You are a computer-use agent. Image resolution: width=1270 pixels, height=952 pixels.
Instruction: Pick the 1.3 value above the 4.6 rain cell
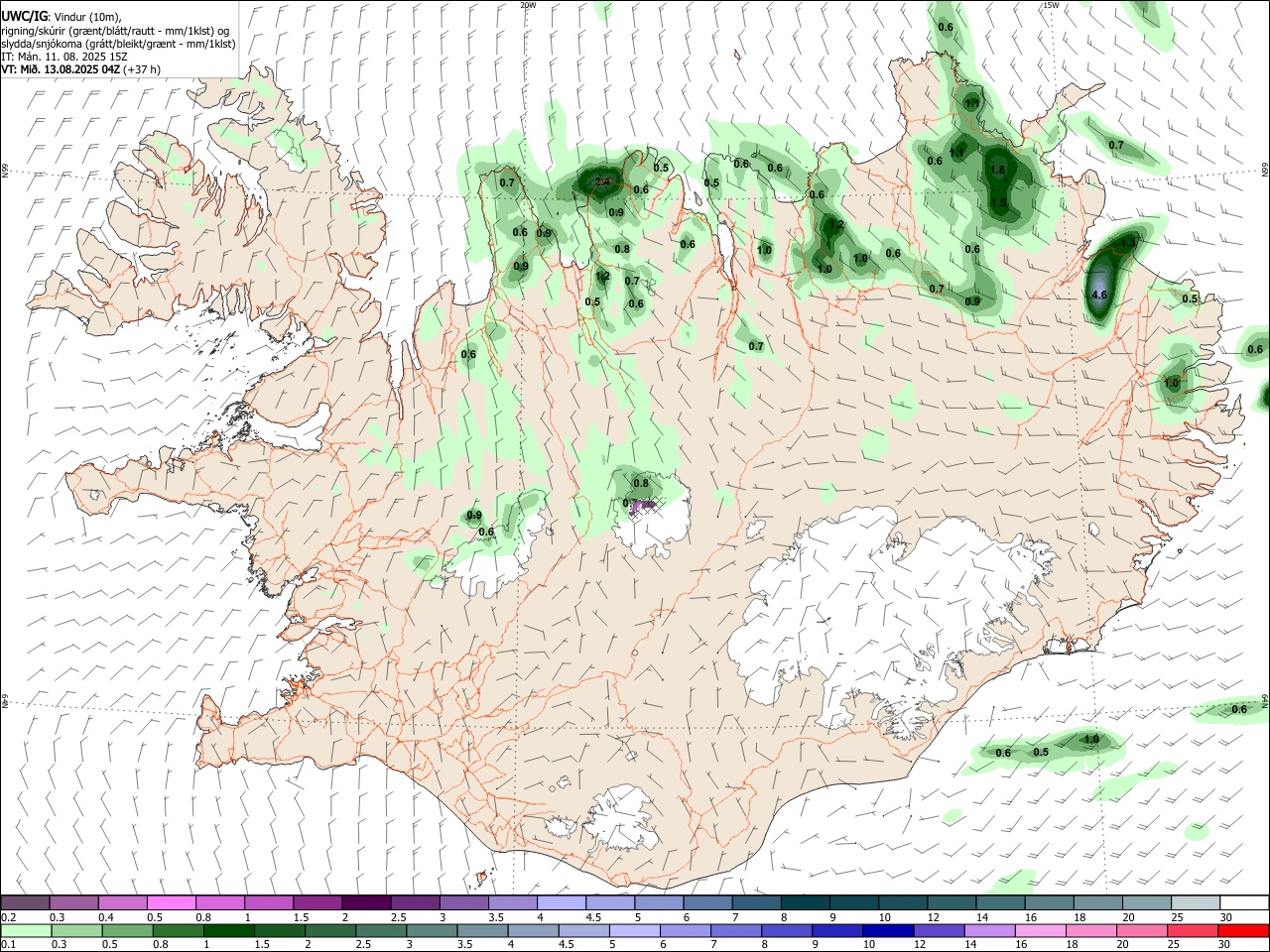[x=1128, y=243]
